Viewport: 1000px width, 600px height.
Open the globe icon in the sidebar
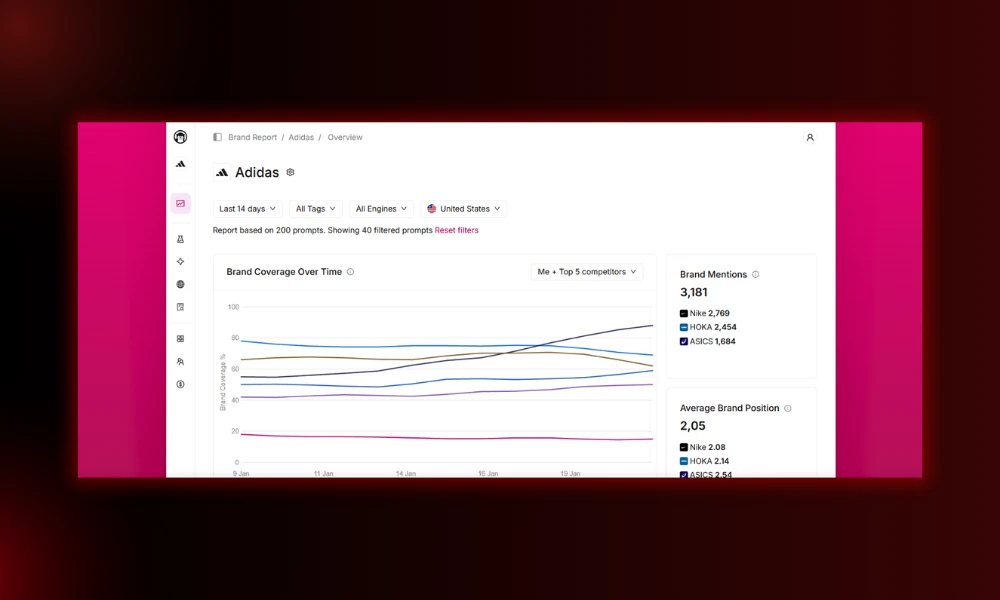(x=180, y=284)
